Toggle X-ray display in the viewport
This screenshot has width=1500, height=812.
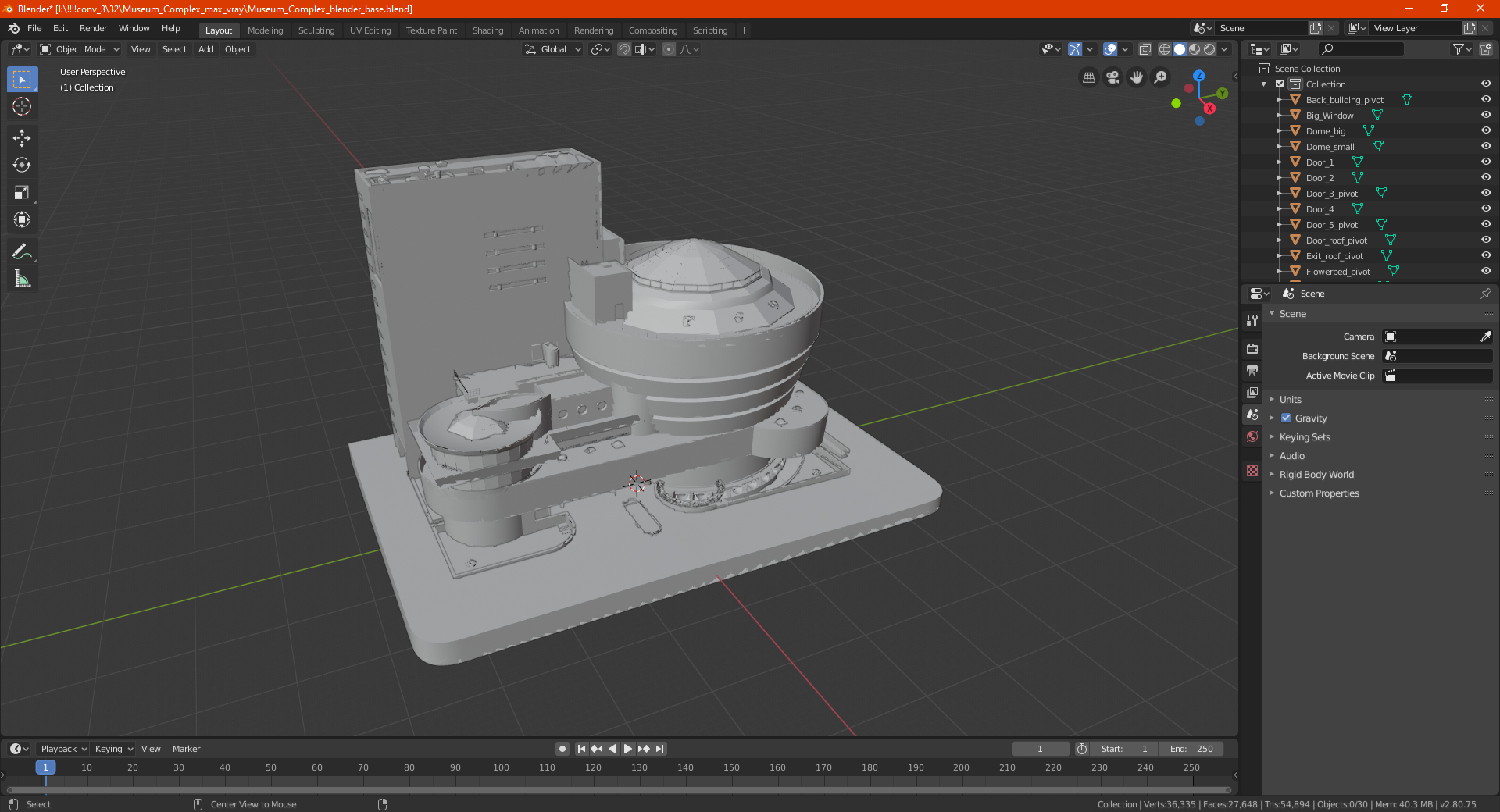click(x=1145, y=49)
